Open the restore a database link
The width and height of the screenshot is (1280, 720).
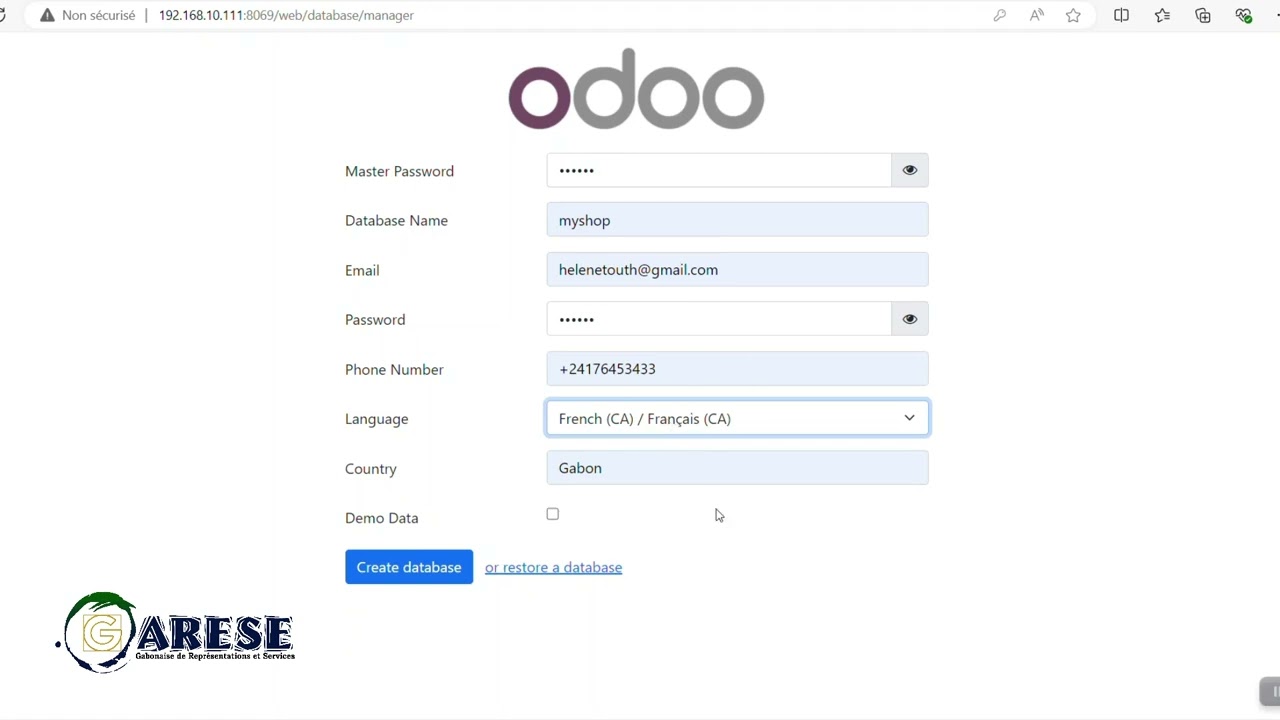click(x=553, y=567)
